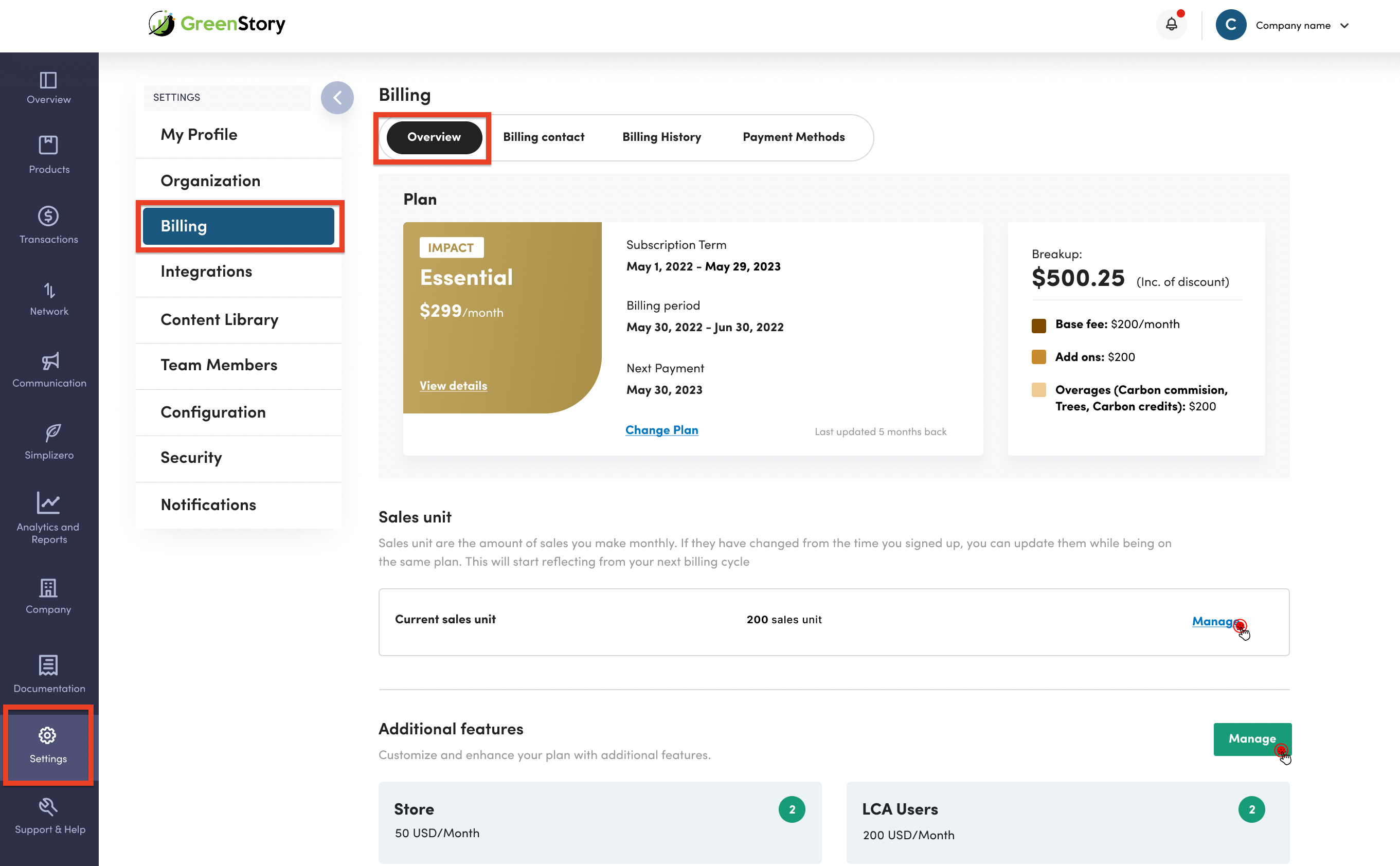The height and width of the screenshot is (866, 1400).
Task: Collapse settings panel with chevron button
Action: (337, 97)
